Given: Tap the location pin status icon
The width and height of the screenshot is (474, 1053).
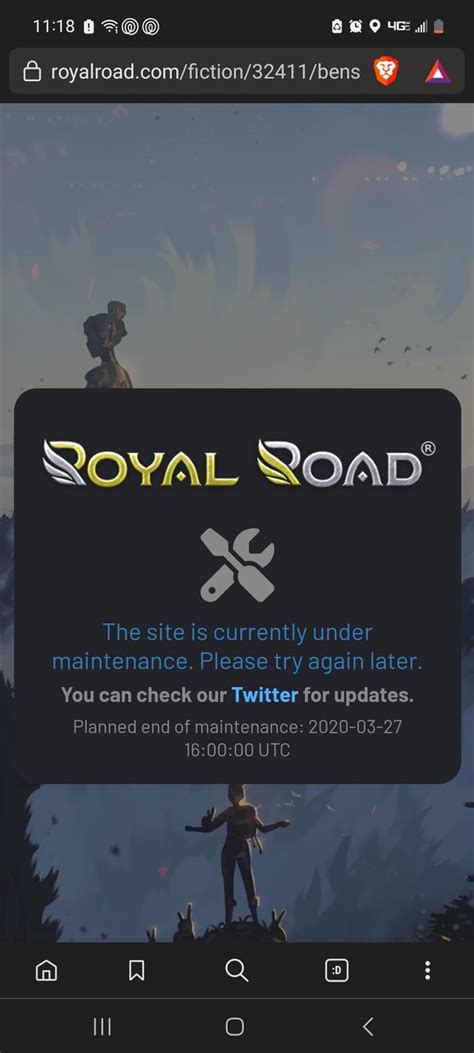Looking at the screenshot, I should point(375,27).
